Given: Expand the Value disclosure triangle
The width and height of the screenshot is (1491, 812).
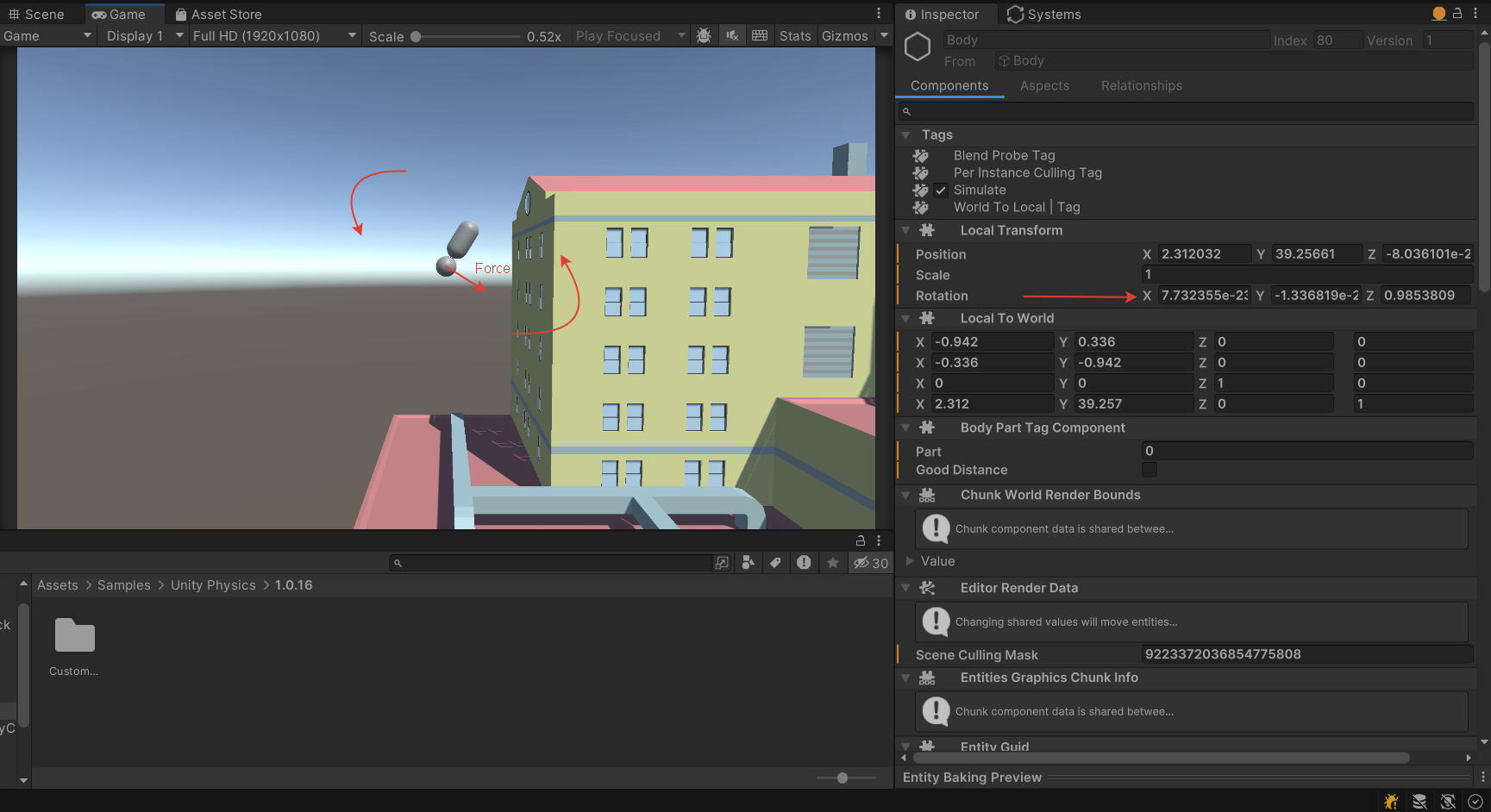Looking at the screenshot, I should (910, 561).
